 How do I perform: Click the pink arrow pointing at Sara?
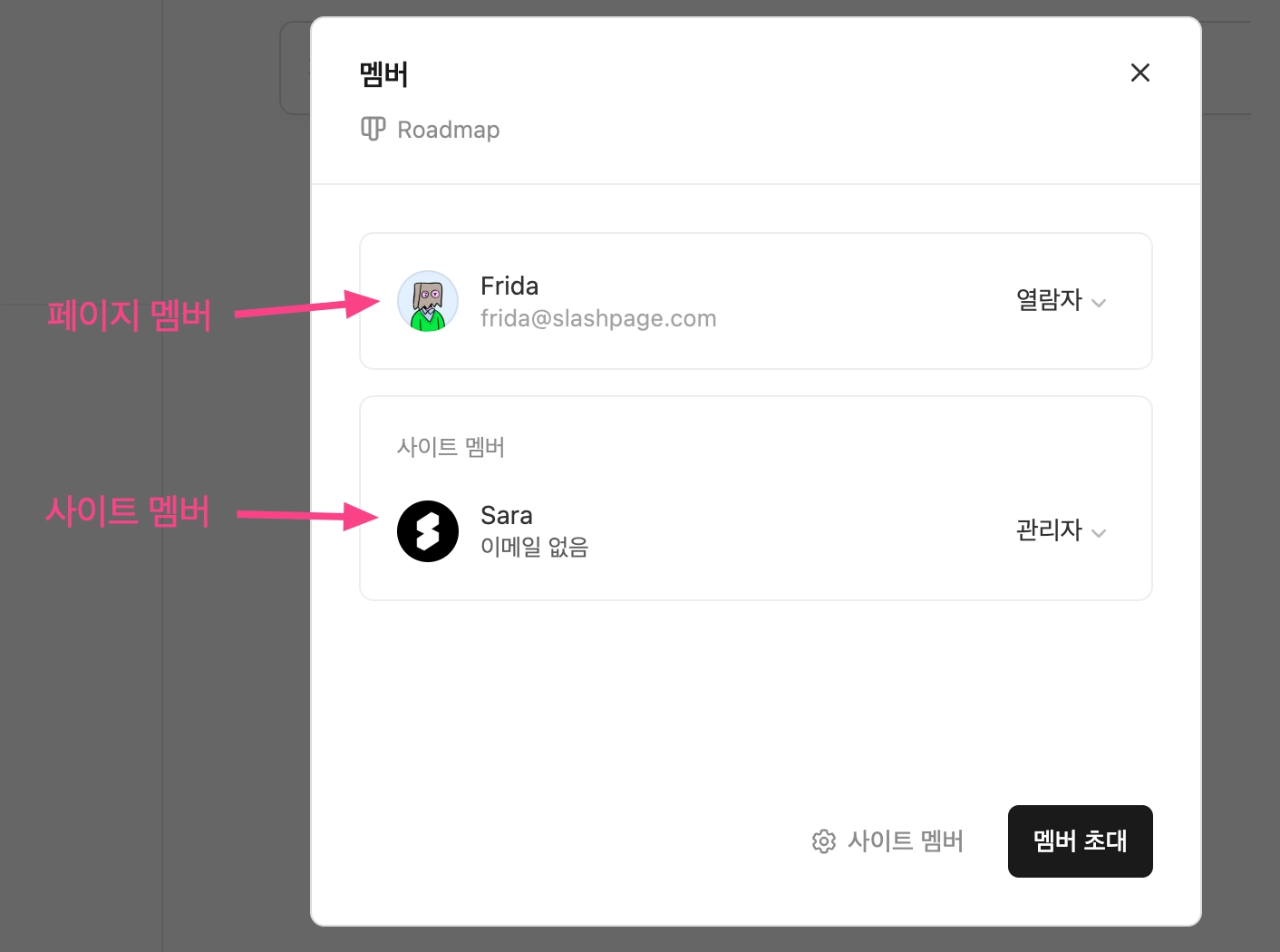coord(307,516)
